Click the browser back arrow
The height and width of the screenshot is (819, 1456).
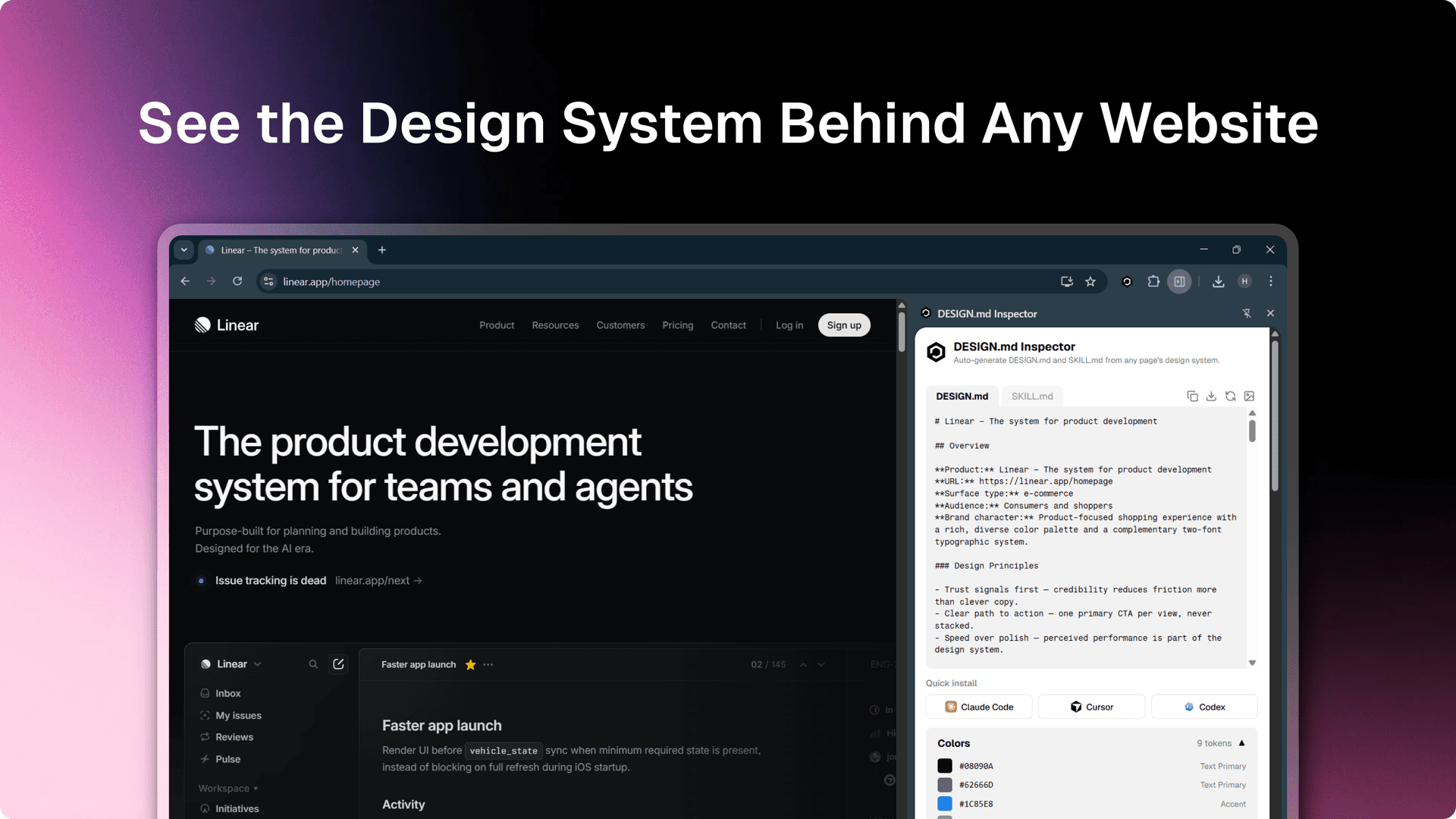point(185,281)
